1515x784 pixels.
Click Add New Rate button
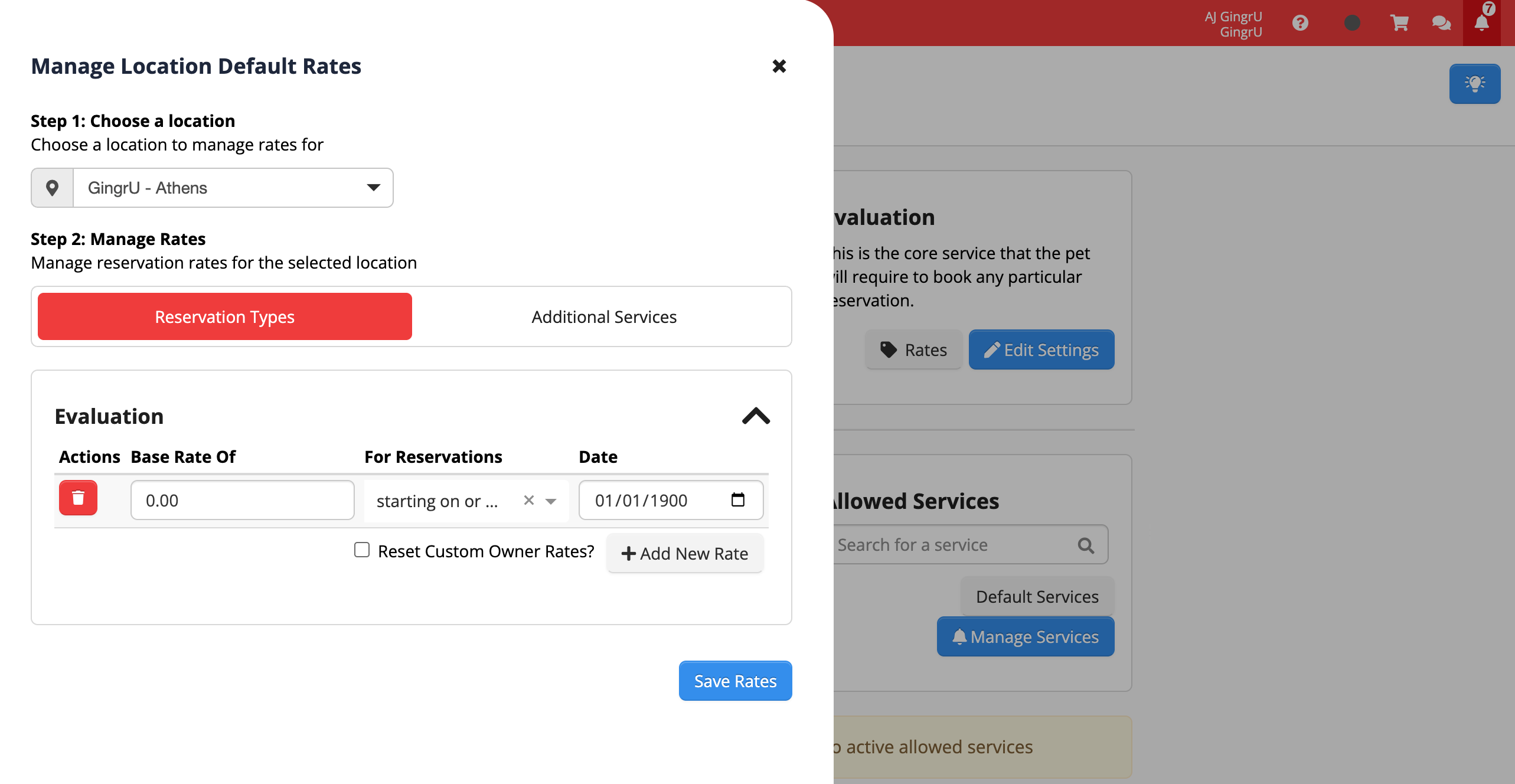click(x=685, y=553)
